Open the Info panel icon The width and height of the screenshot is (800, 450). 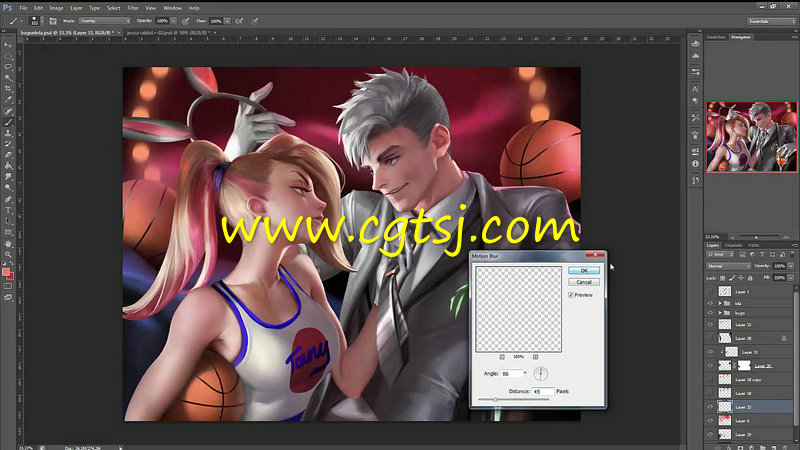pos(695,164)
